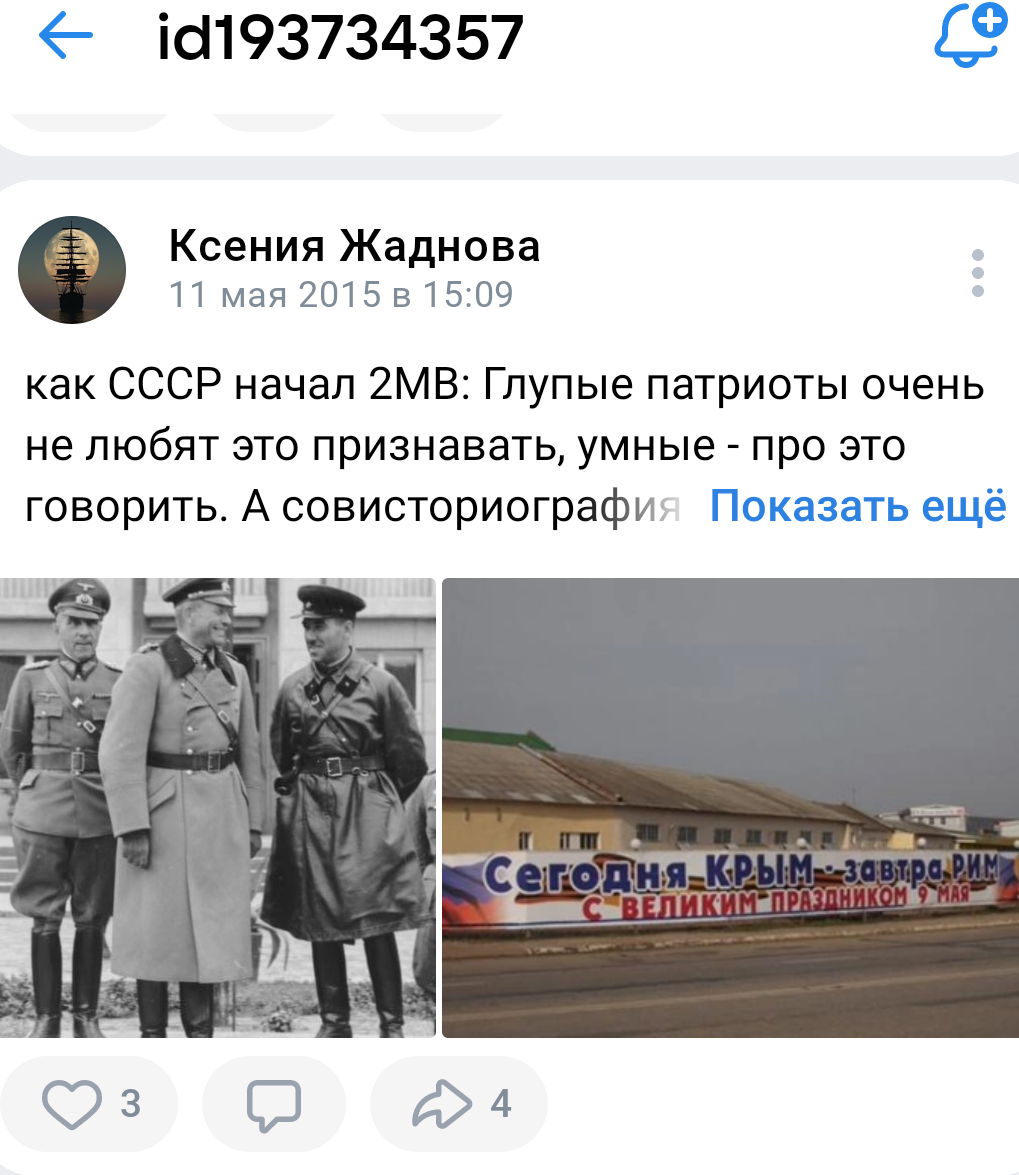View the Крым banner photo

pyautogui.click(x=731, y=808)
